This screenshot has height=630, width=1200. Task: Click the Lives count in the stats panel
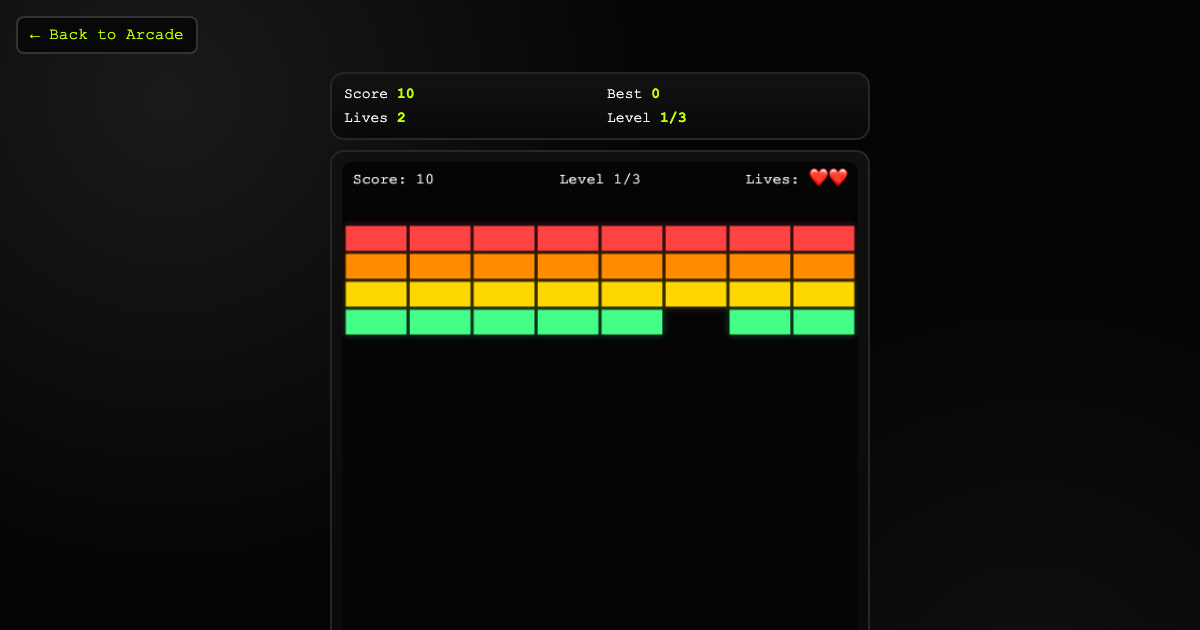pyautogui.click(x=401, y=118)
